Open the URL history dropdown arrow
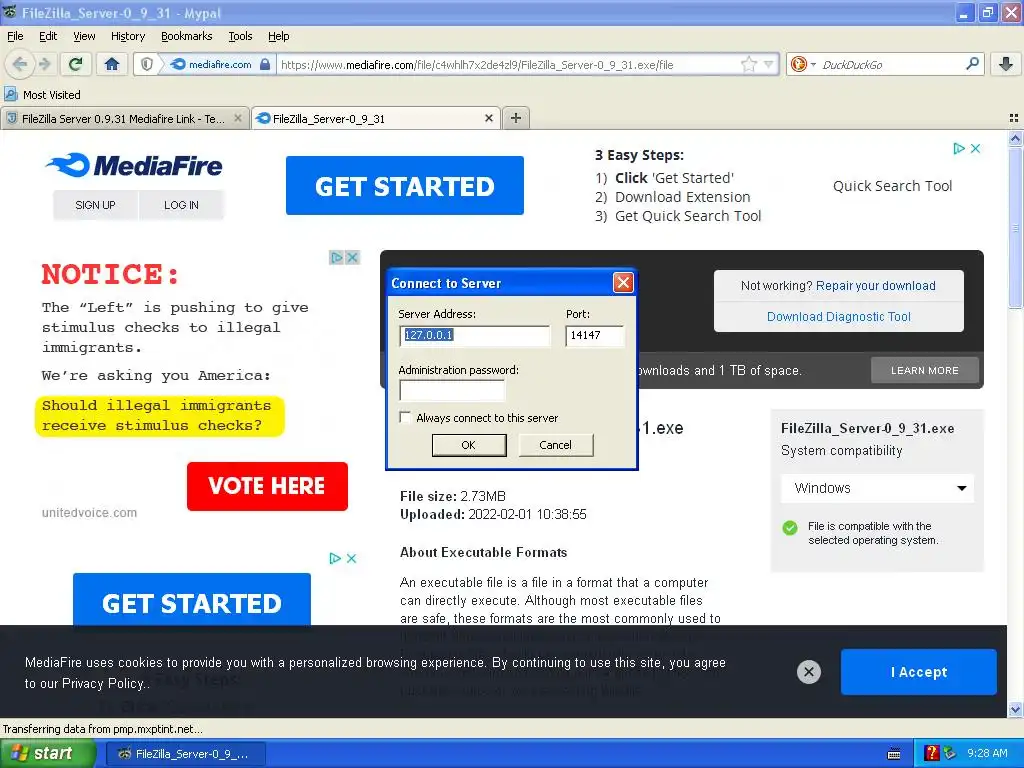Image resolution: width=1024 pixels, height=768 pixels. tap(769, 64)
